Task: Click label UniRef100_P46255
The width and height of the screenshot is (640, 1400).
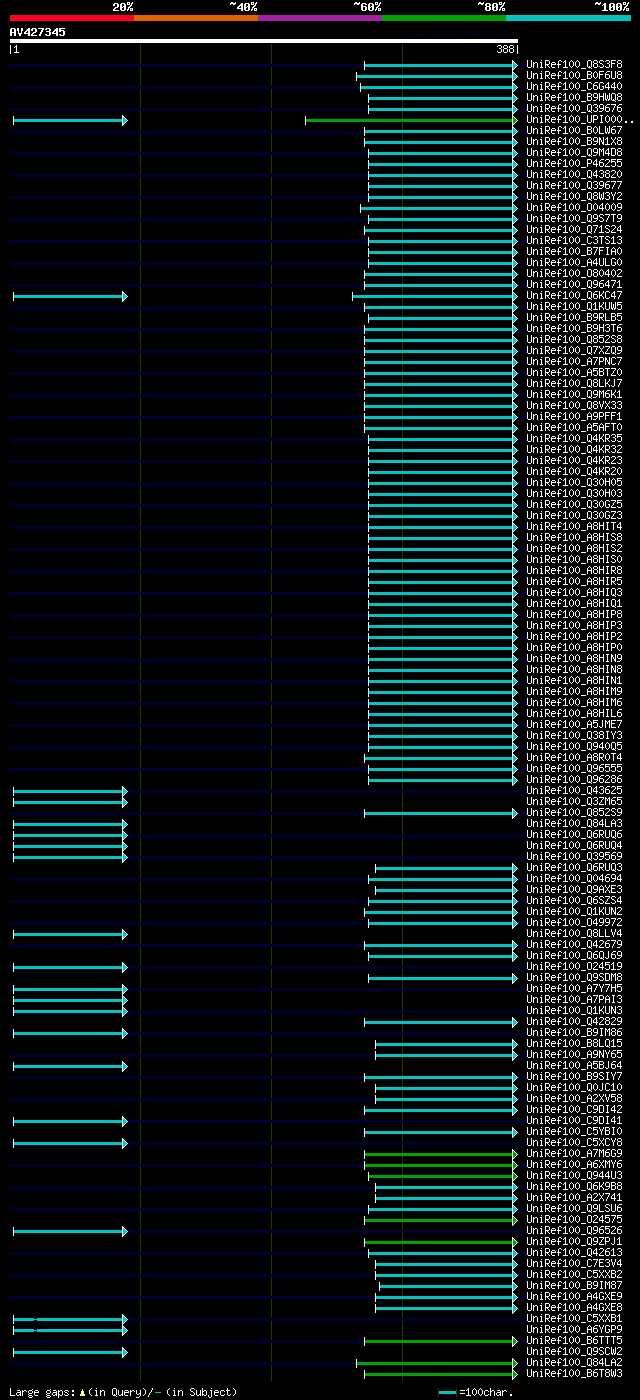Action: click(x=574, y=163)
